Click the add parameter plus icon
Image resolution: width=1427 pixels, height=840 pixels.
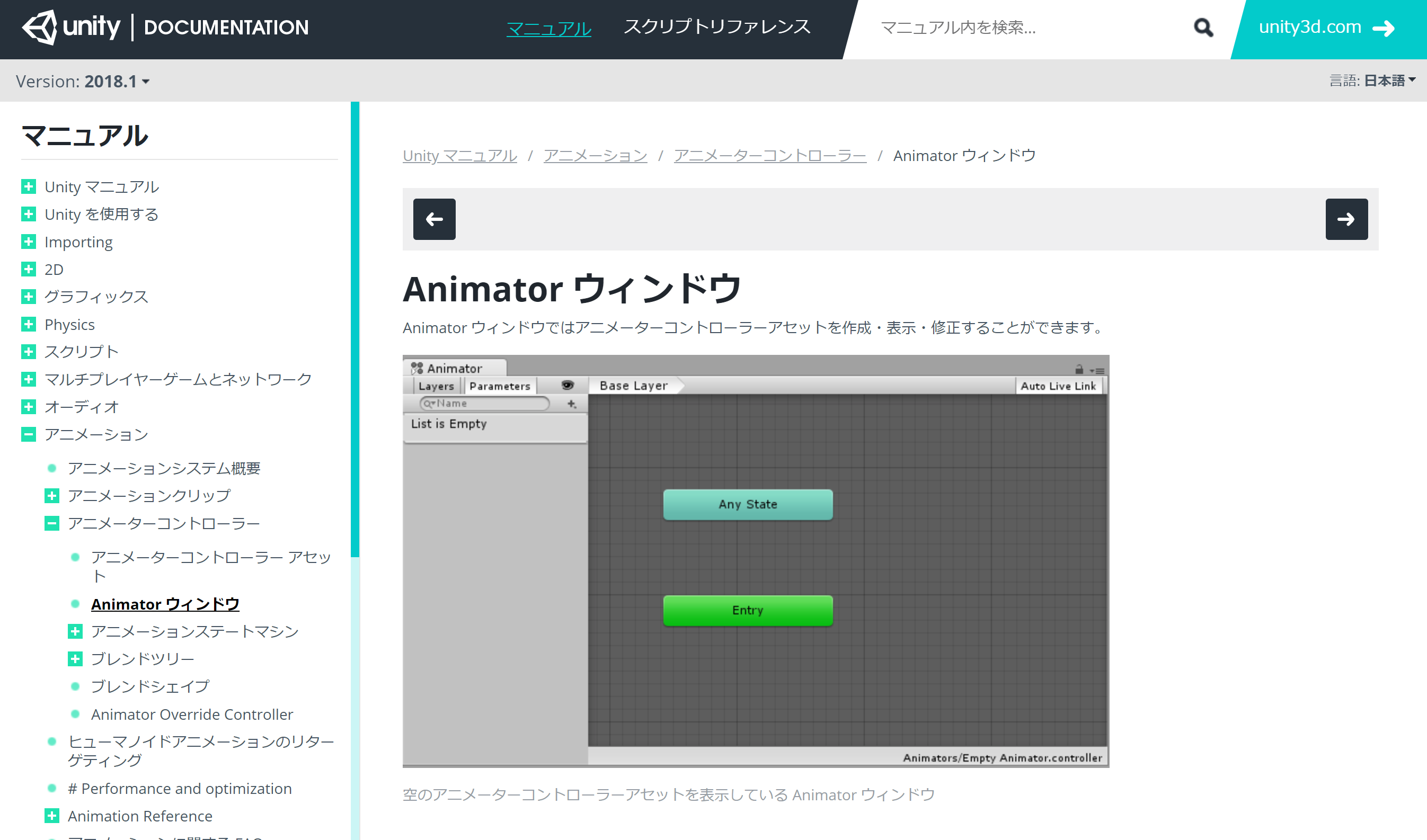(571, 404)
